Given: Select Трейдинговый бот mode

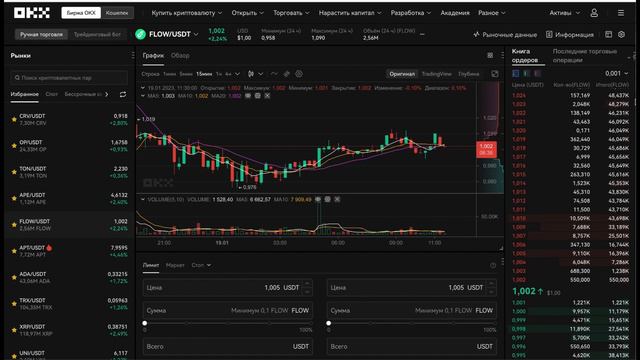Looking at the screenshot, I should click(97, 35).
